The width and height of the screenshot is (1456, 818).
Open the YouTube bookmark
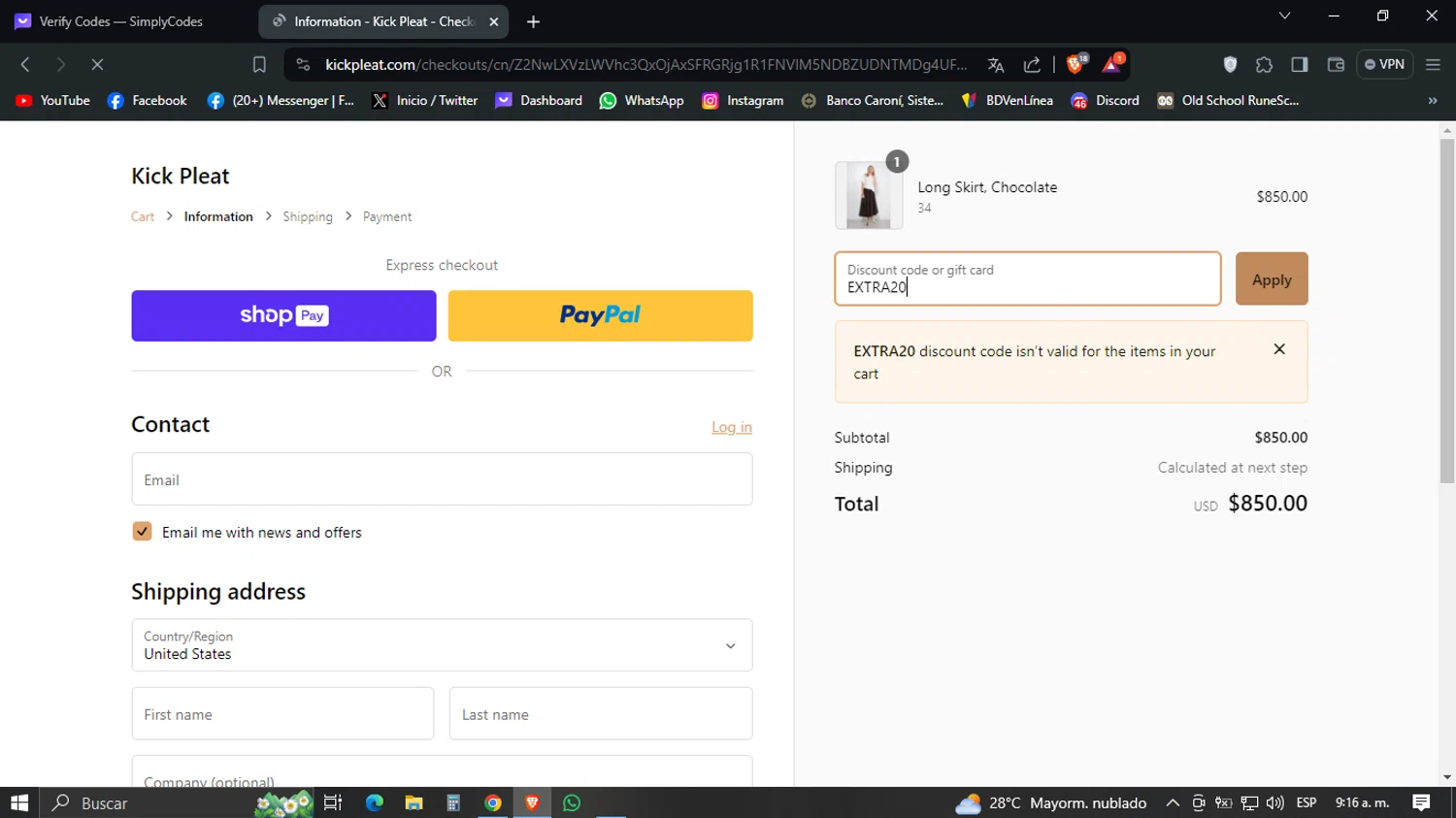click(53, 100)
